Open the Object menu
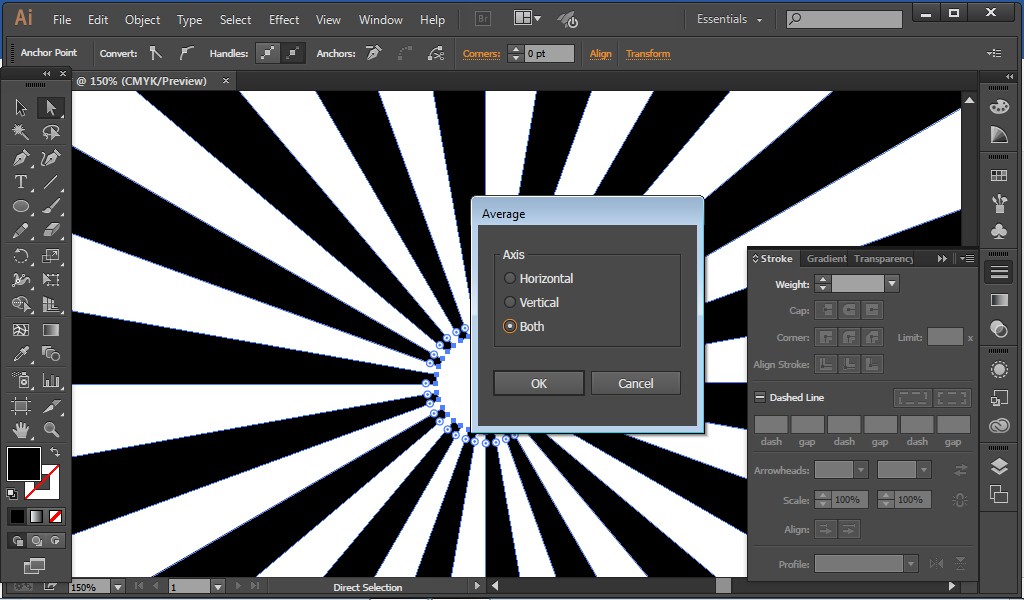Screen dimensions: 1024x600 pyautogui.click(x=142, y=19)
